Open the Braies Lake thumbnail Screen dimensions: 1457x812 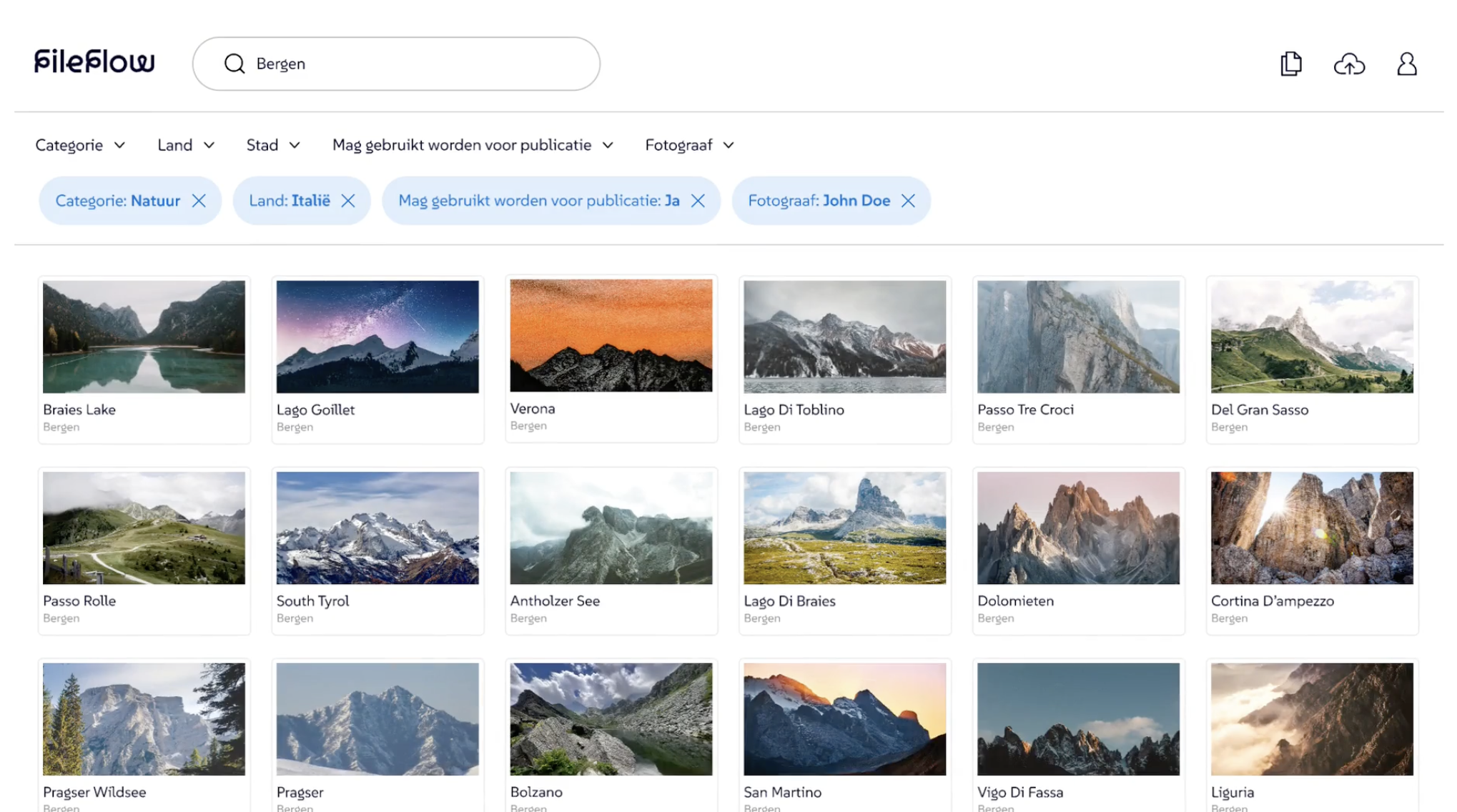144,337
